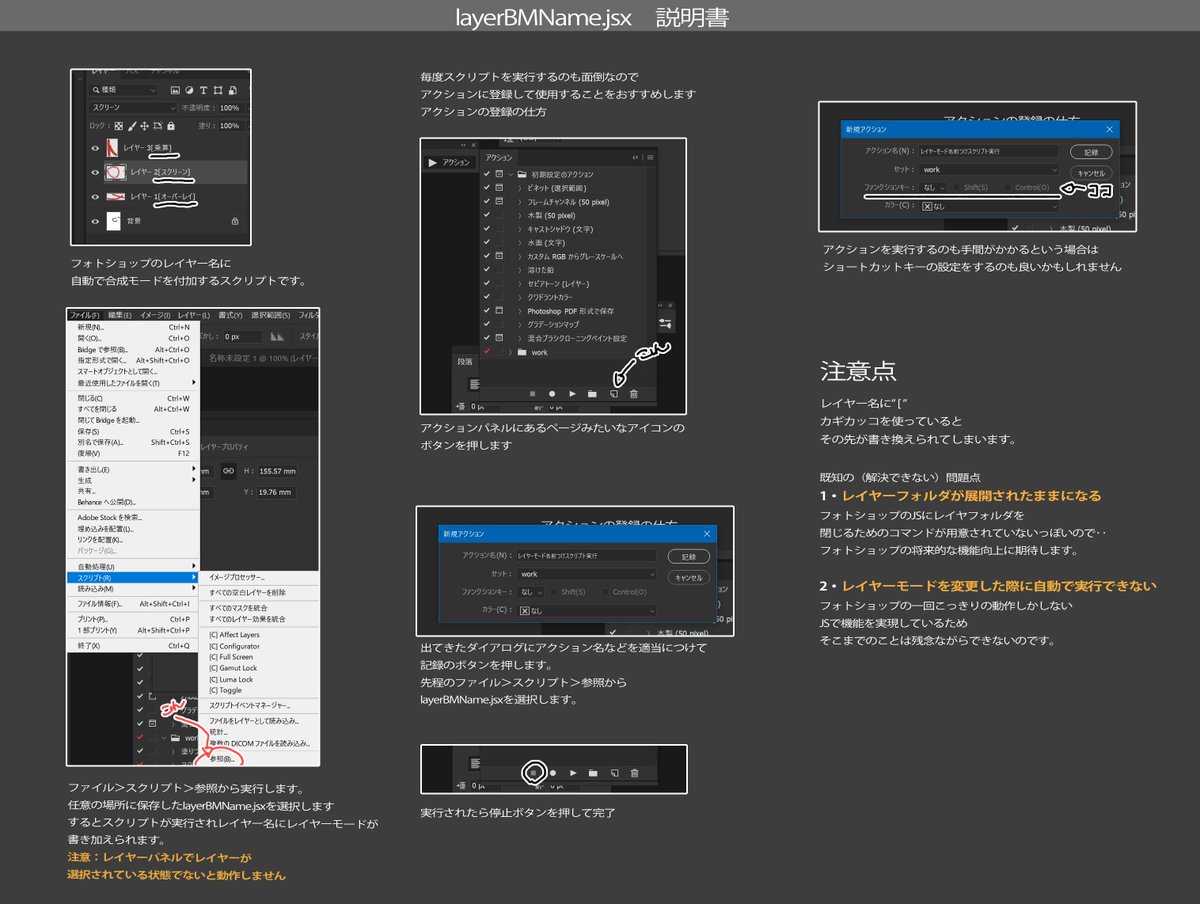Click 記録 button in the ココ dialog
Screen dimensions: 1200x904
[x=1090, y=152]
